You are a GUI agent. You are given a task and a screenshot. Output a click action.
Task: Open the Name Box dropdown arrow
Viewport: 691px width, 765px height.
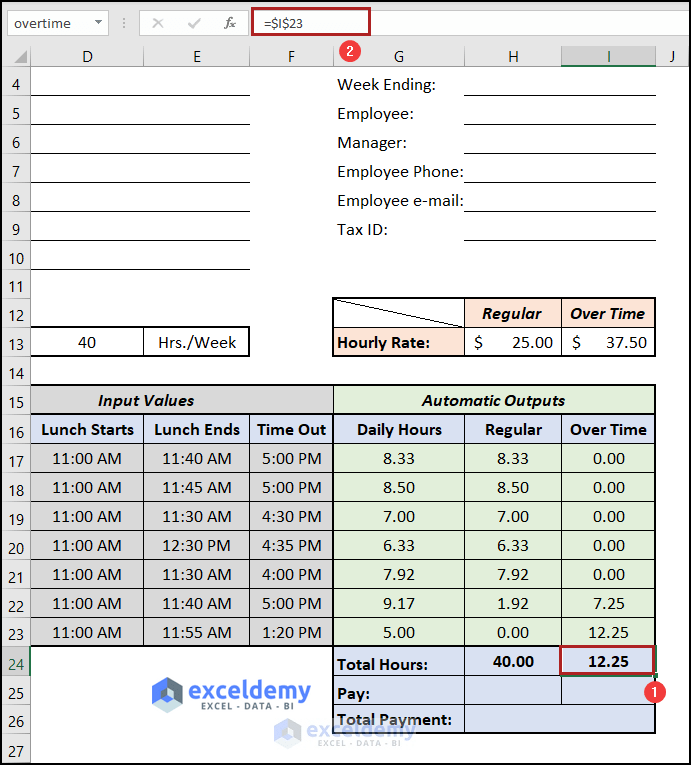(98, 22)
